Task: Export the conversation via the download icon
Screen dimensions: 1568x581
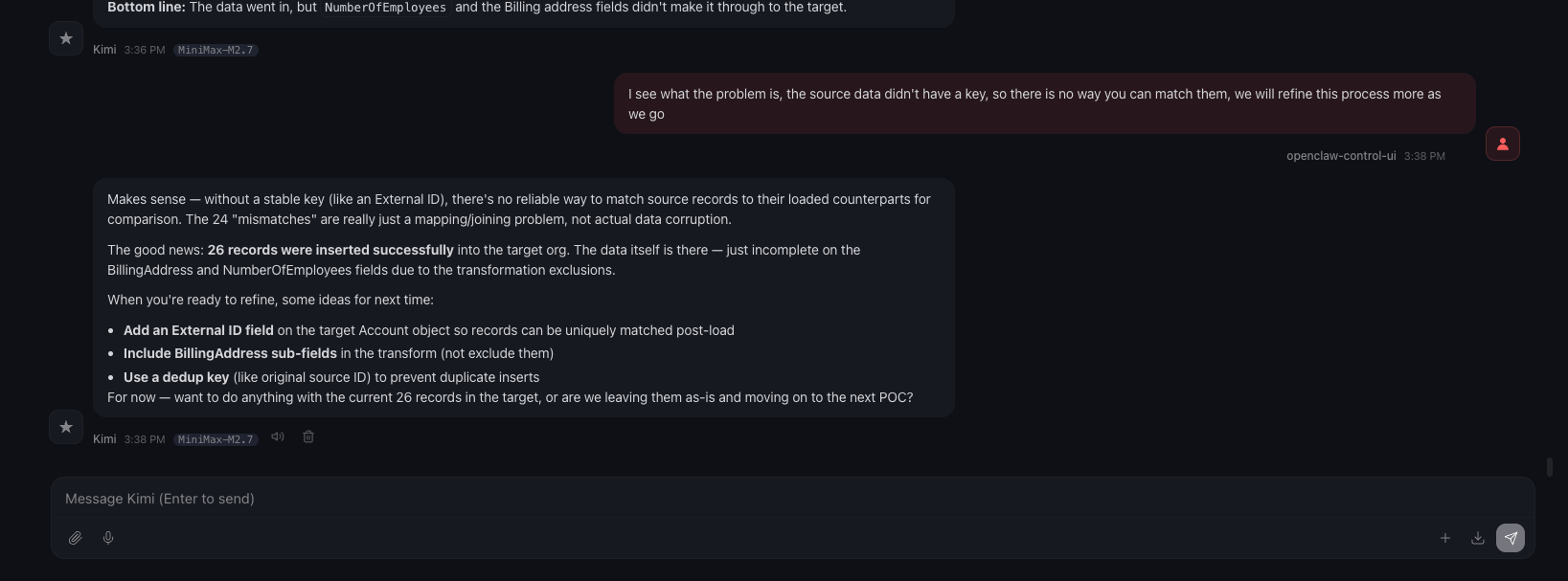Action: (x=1477, y=538)
